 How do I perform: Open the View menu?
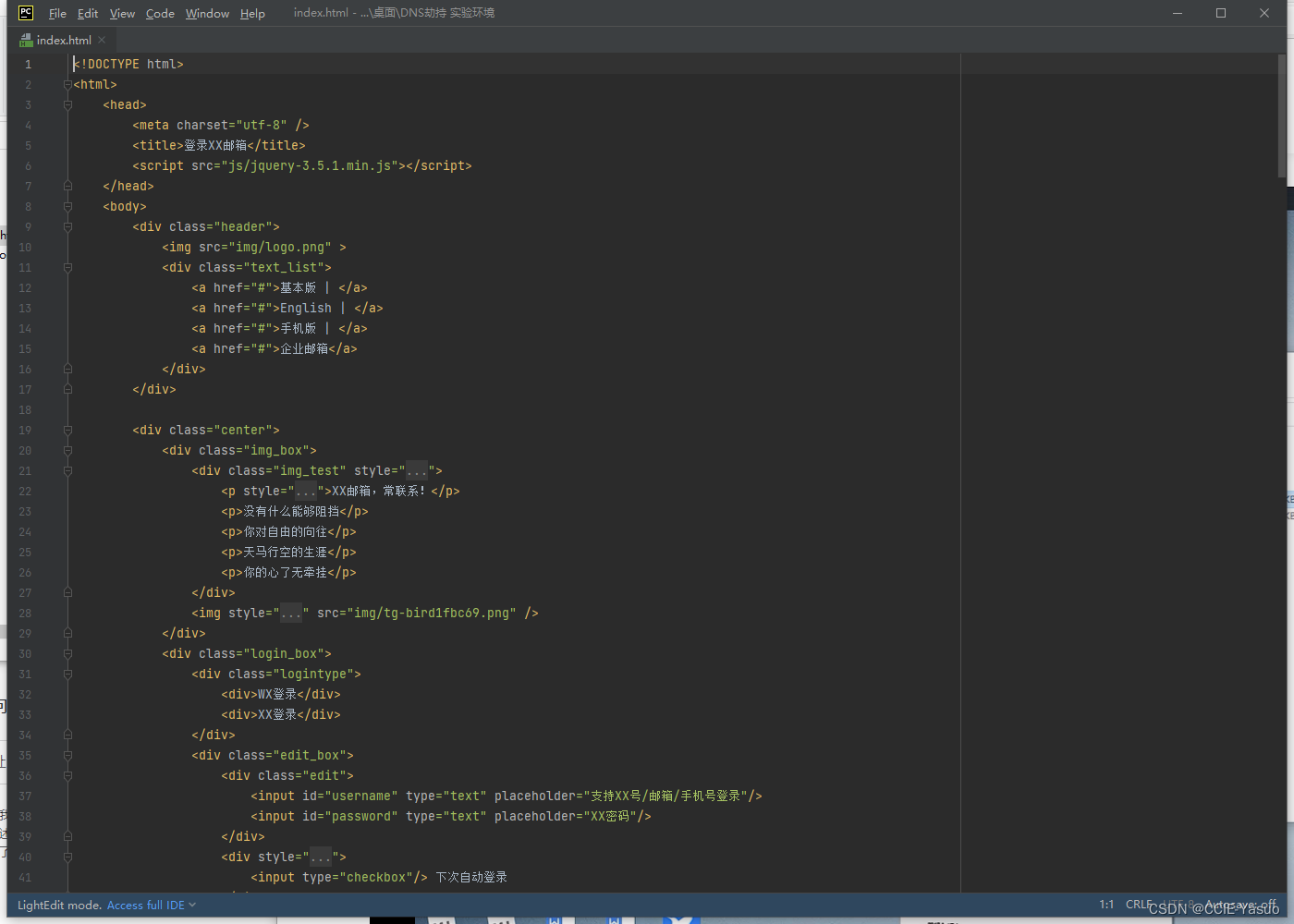122,13
